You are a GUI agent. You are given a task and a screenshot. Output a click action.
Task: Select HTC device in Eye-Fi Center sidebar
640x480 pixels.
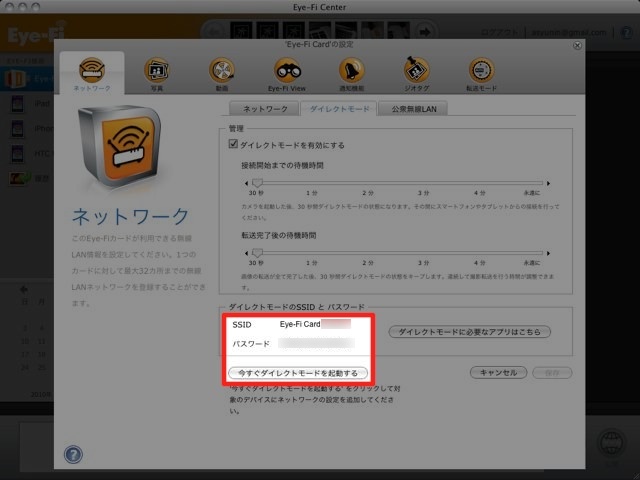coord(31,153)
